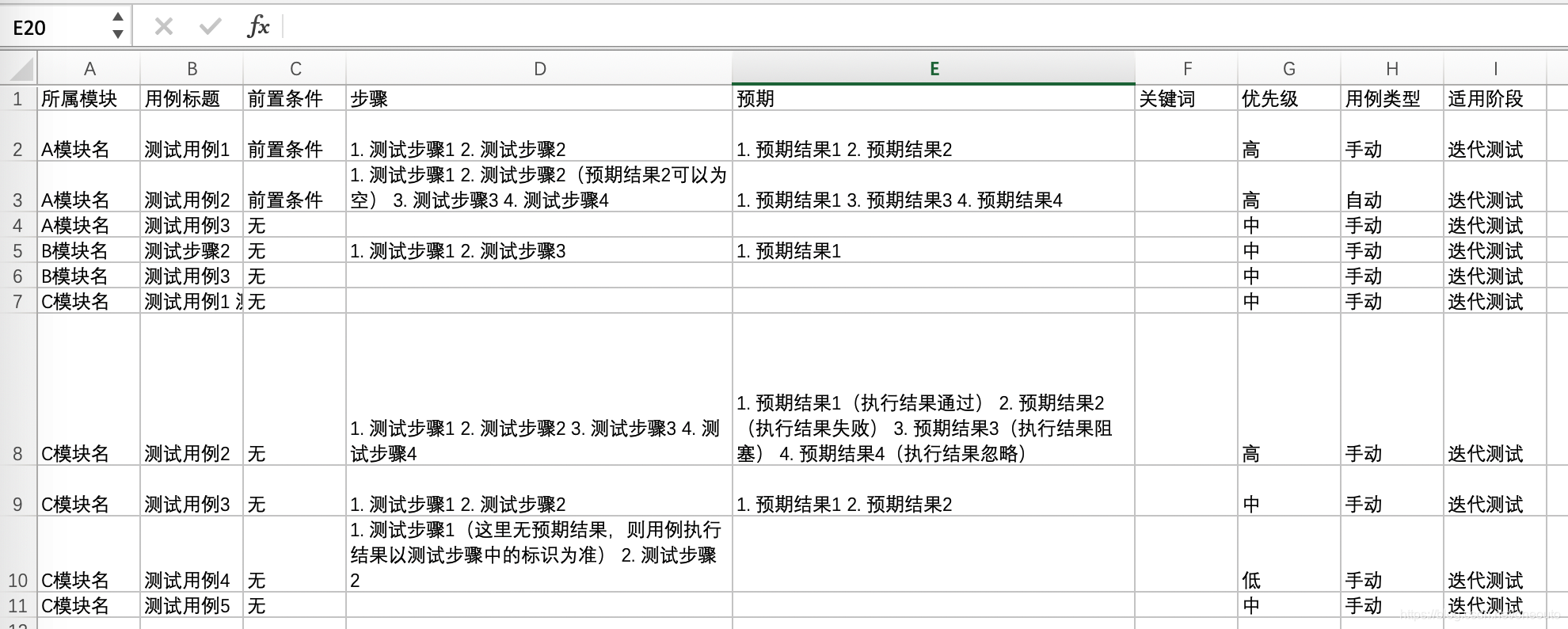This screenshot has height=629, width=1568.
Task: Select row 5 header number
Action: (x=18, y=250)
